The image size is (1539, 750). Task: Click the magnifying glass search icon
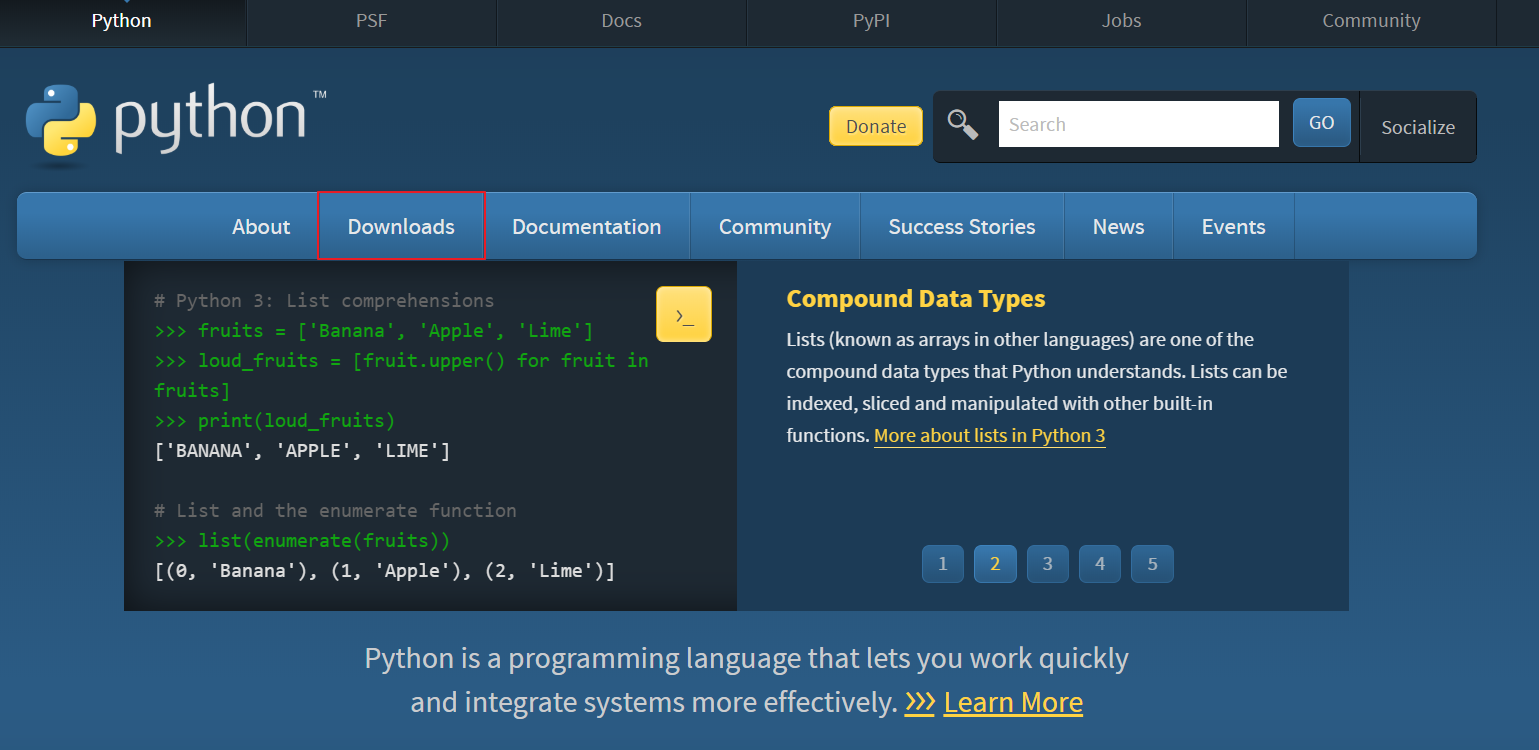point(963,125)
